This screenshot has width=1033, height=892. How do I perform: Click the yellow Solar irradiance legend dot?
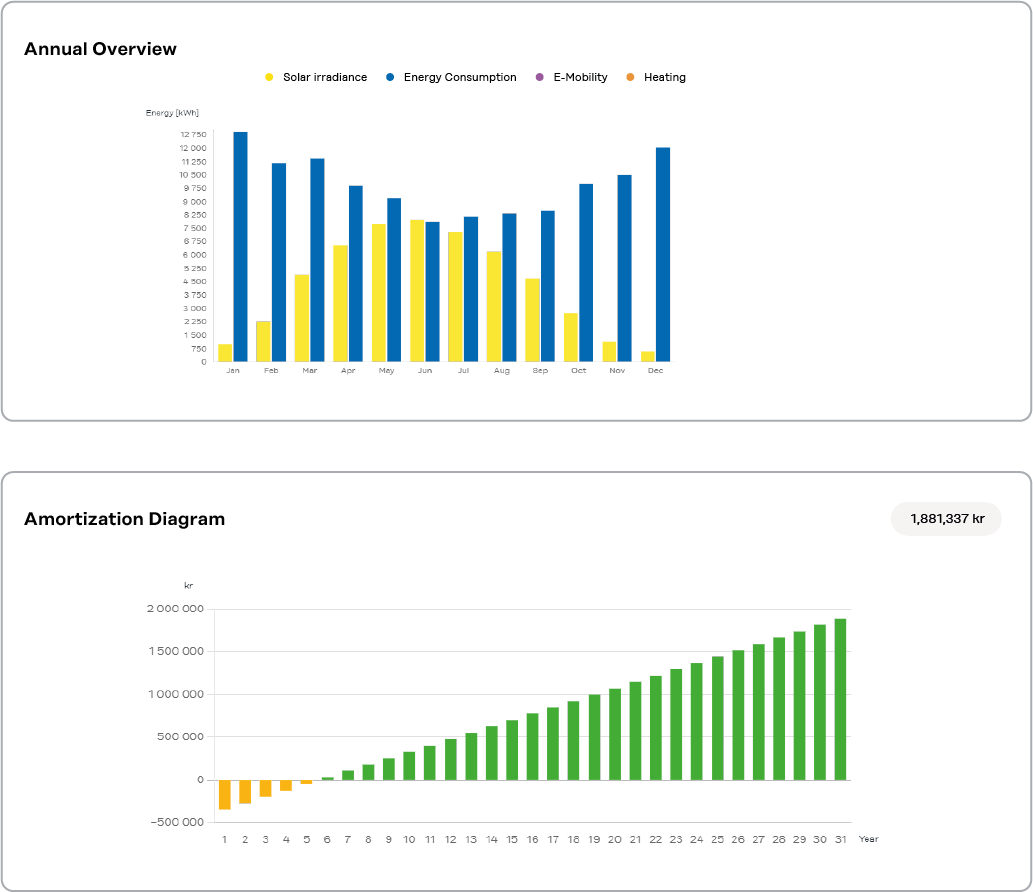point(269,77)
